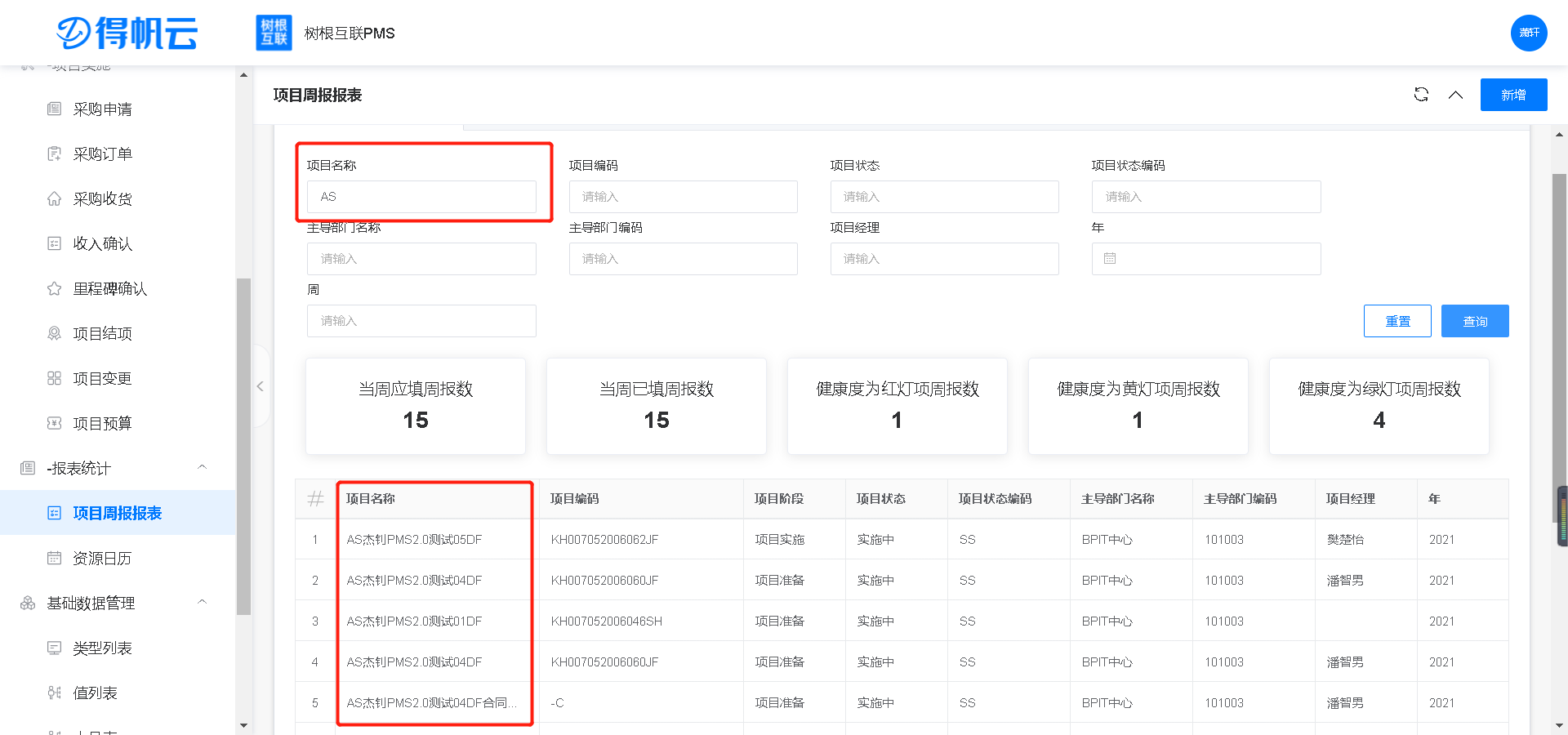Viewport: 1568px width, 735px height.
Task: Click the 项目经理 input field
Action: (x=944, y=259)
